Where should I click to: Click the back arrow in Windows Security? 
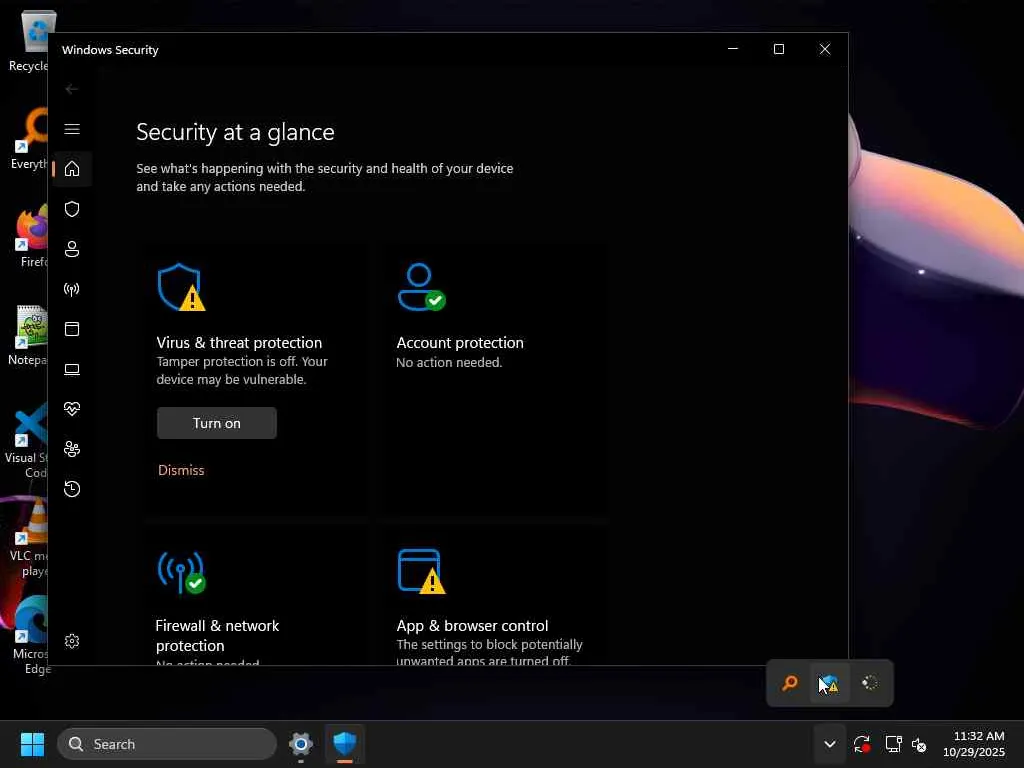pyautogui.click(x=72, y=89)
